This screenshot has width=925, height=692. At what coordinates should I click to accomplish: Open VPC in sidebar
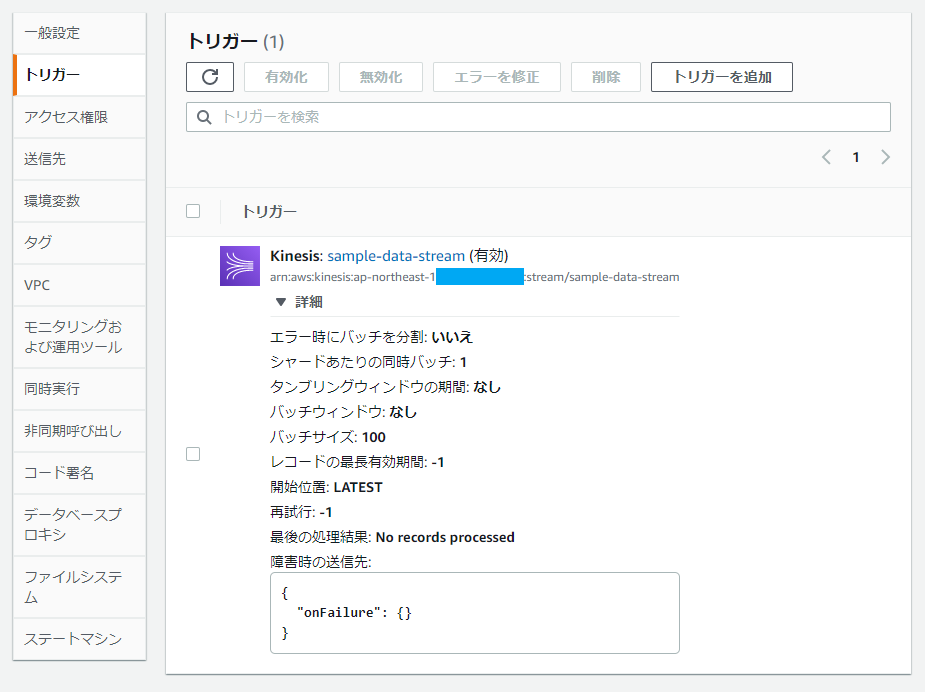pyautogui.click(x=79, y=285)
